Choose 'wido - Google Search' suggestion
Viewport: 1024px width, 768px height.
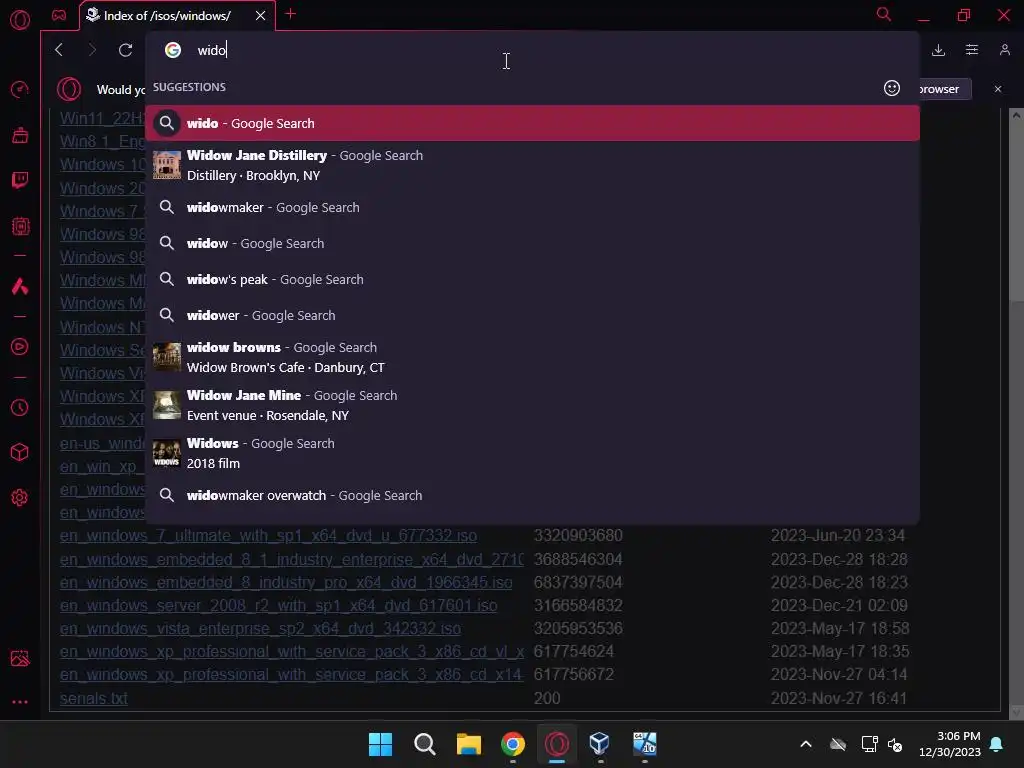coord(532,123)
